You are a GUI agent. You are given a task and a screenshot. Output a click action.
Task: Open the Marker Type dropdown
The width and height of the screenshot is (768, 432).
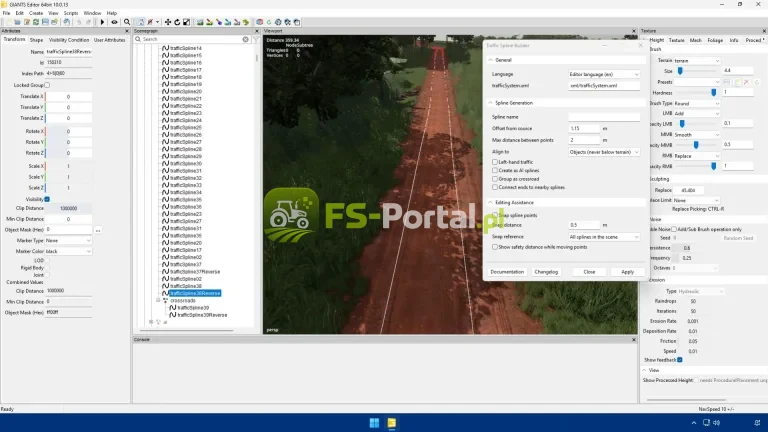pos(68,240)
